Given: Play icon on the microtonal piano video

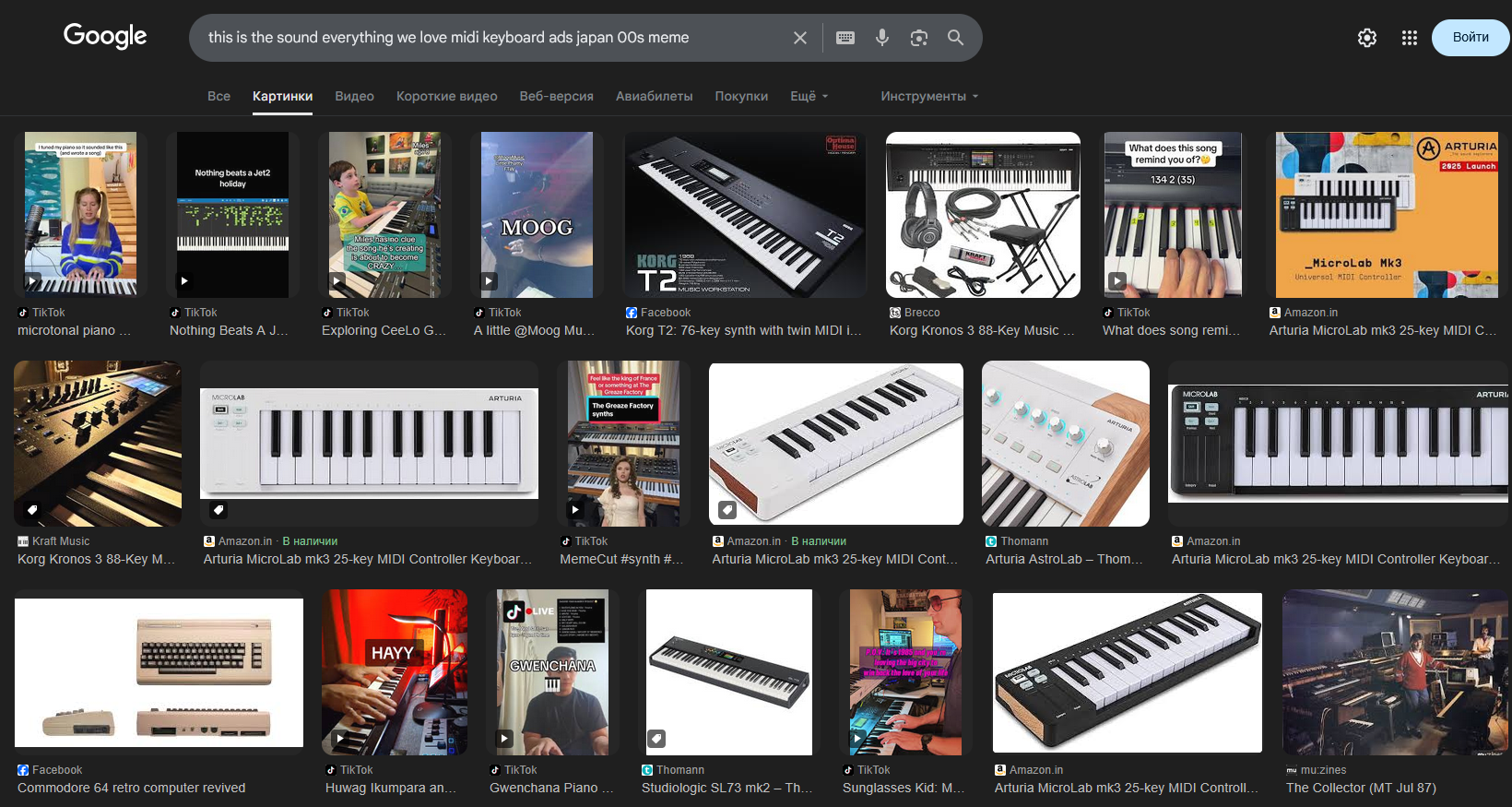Looking at the screenshot, I should click(x=32, y=281).
